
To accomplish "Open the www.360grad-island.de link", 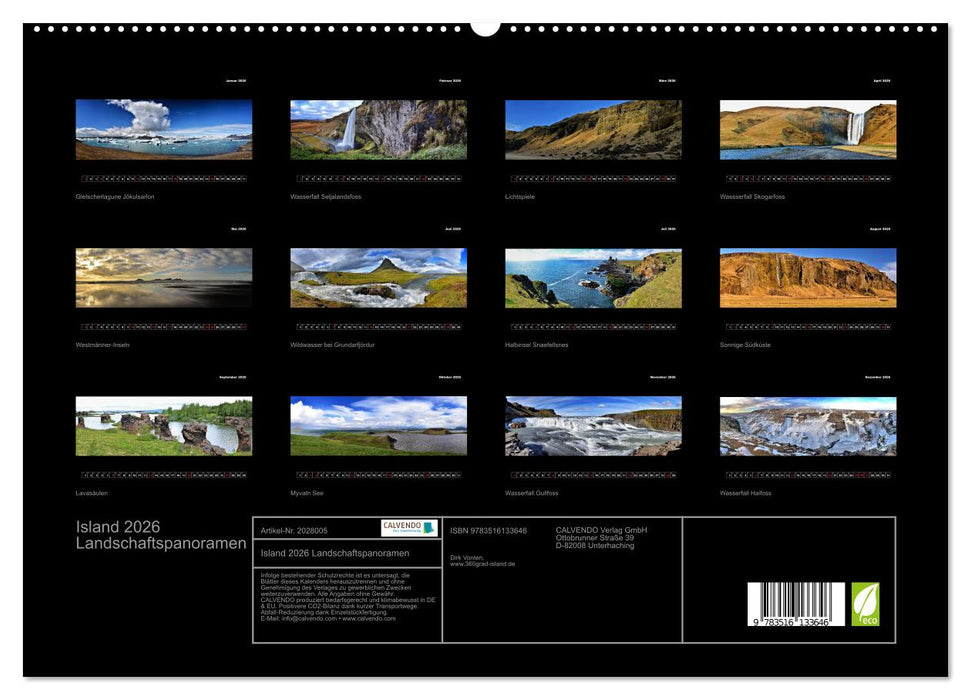I will [x=481, y=564].
